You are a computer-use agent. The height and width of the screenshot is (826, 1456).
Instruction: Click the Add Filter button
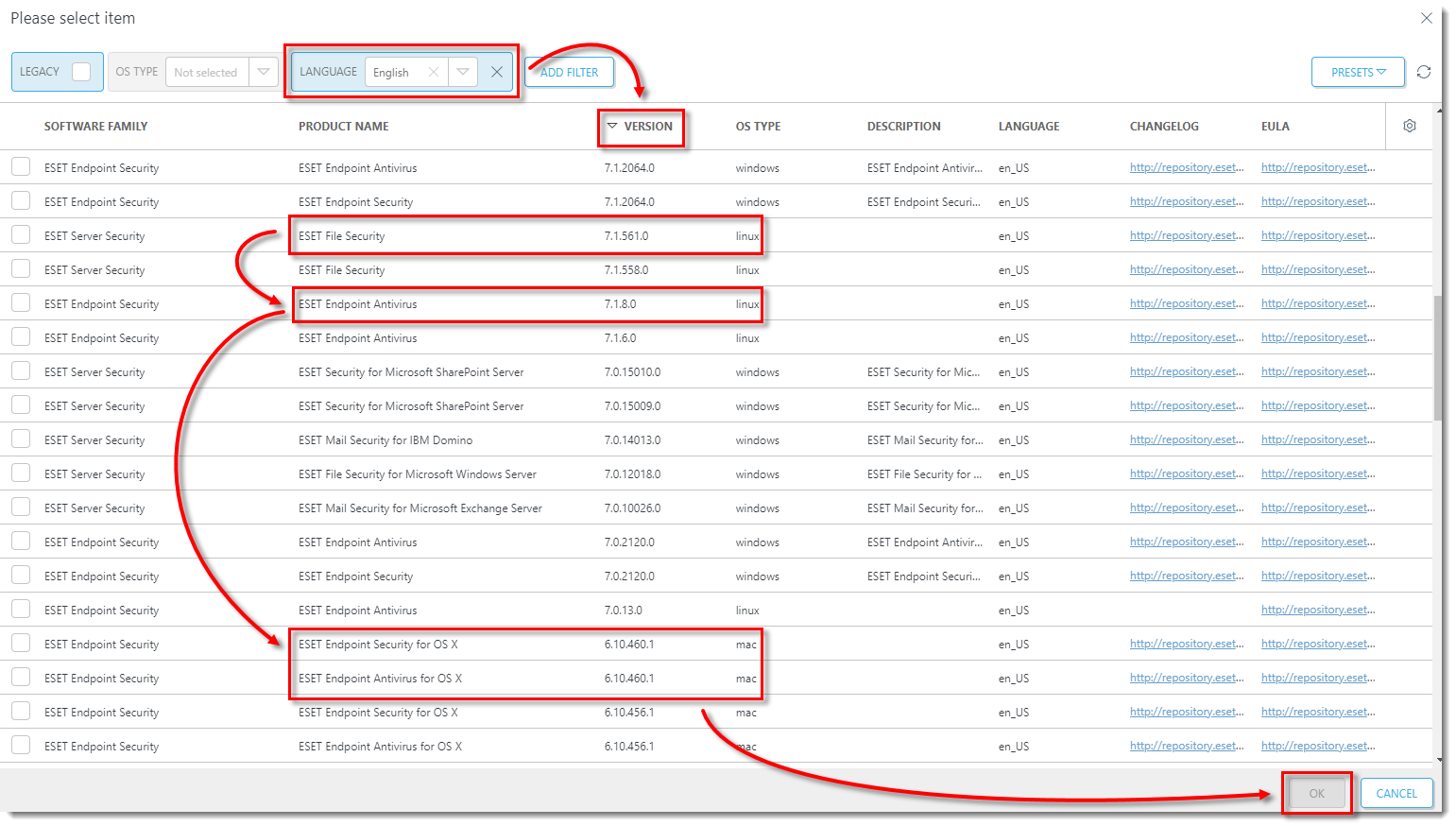[x=569, y=72]
